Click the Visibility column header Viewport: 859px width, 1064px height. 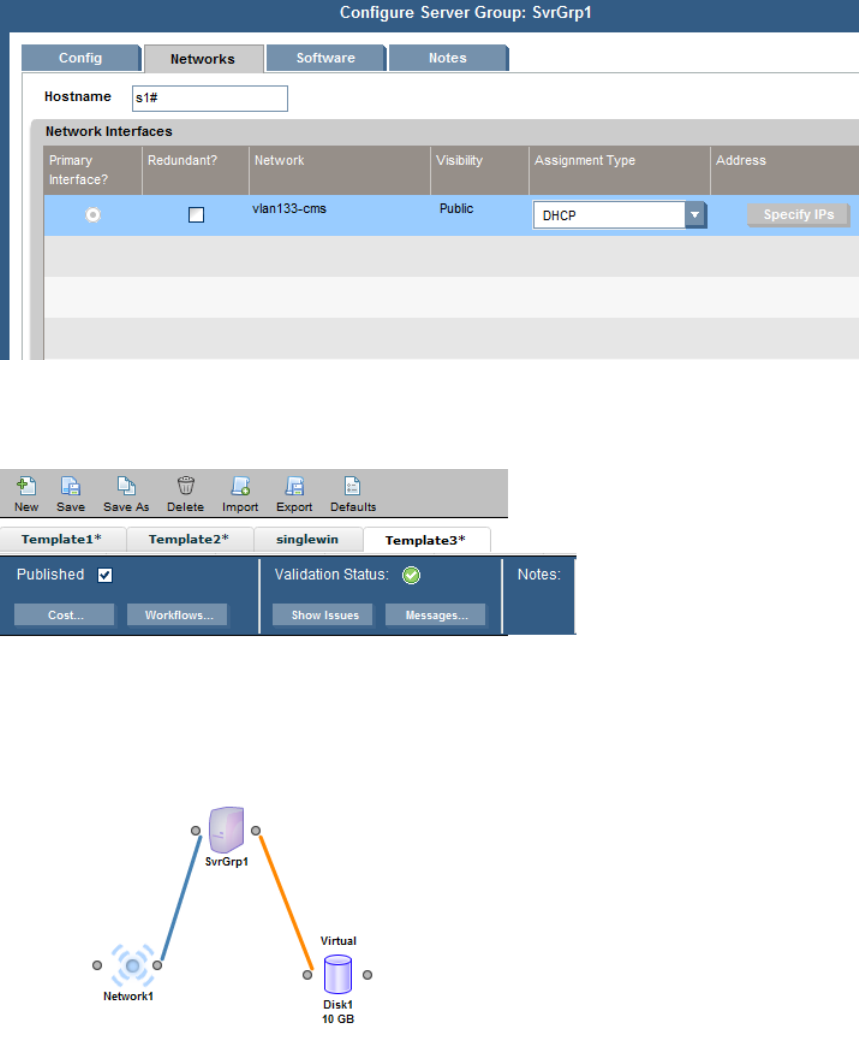pyautogui.click(x=480, y=170)
